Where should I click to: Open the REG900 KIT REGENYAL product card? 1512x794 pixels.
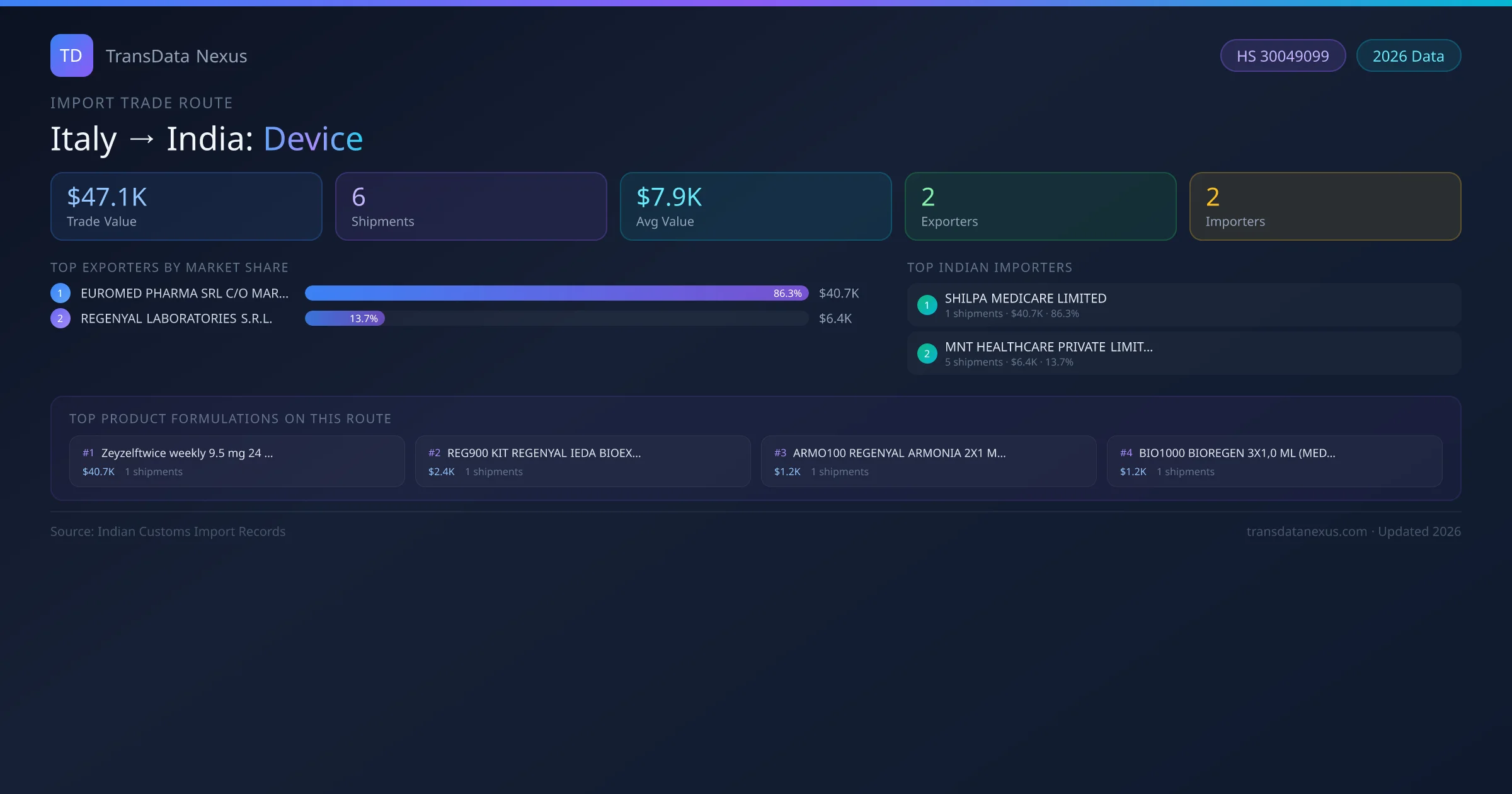click(582, 461)
